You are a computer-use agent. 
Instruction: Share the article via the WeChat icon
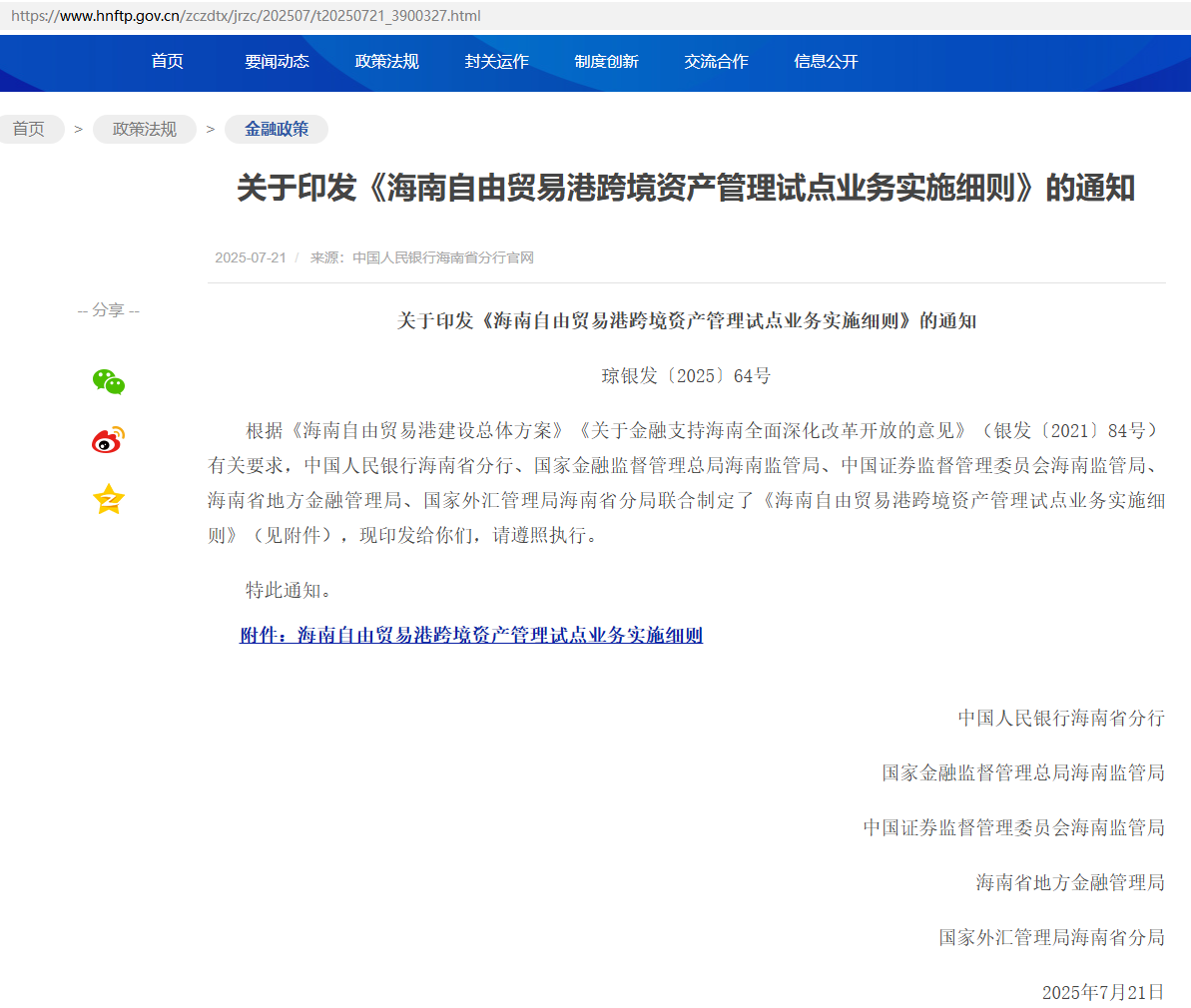click(x=109, y=381)
